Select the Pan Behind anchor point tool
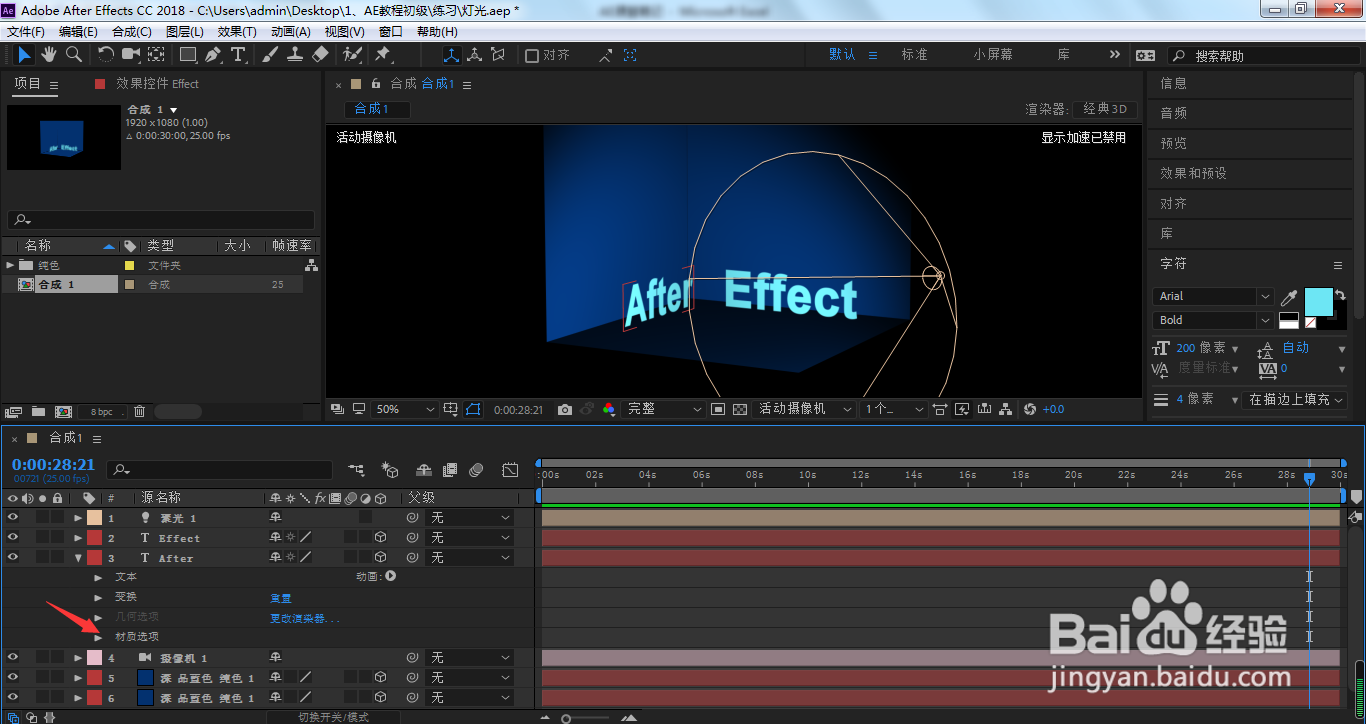This screenshot has width=1366, height=724. [x=157, y=55]
